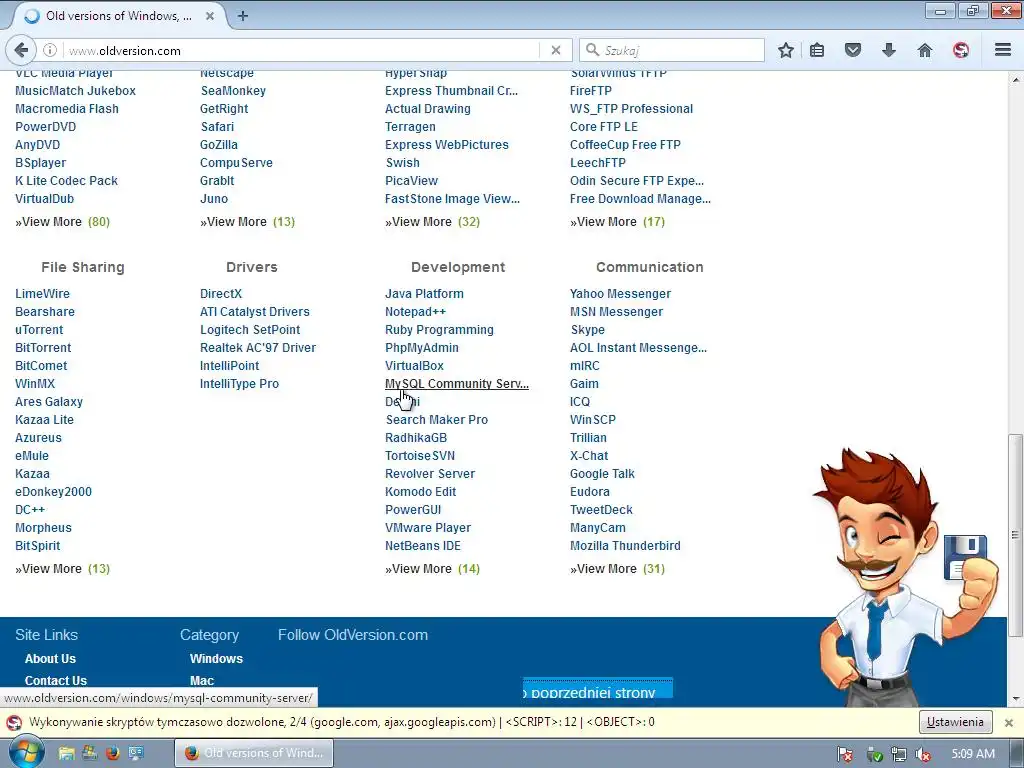Click the Action Center flag tray icon
1024x768 pixels.
[x=845, y=754]
